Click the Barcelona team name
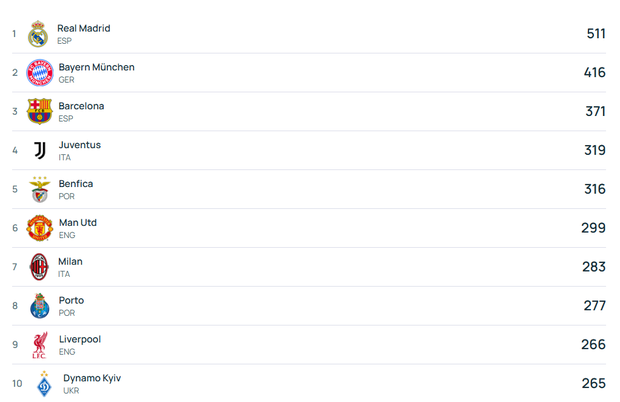620x402 pixels. tap(81, 106)
